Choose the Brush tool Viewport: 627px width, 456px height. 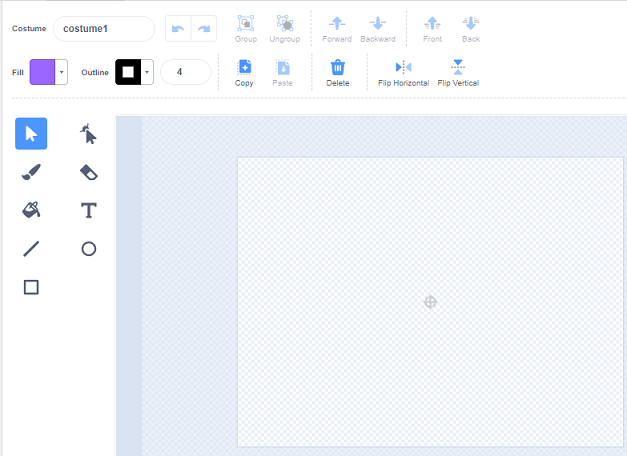pos(31,172)
